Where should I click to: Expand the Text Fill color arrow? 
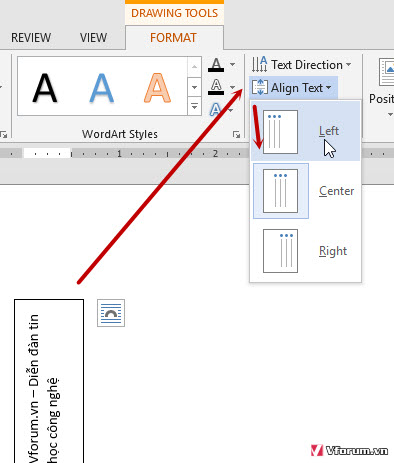[233, 64]
